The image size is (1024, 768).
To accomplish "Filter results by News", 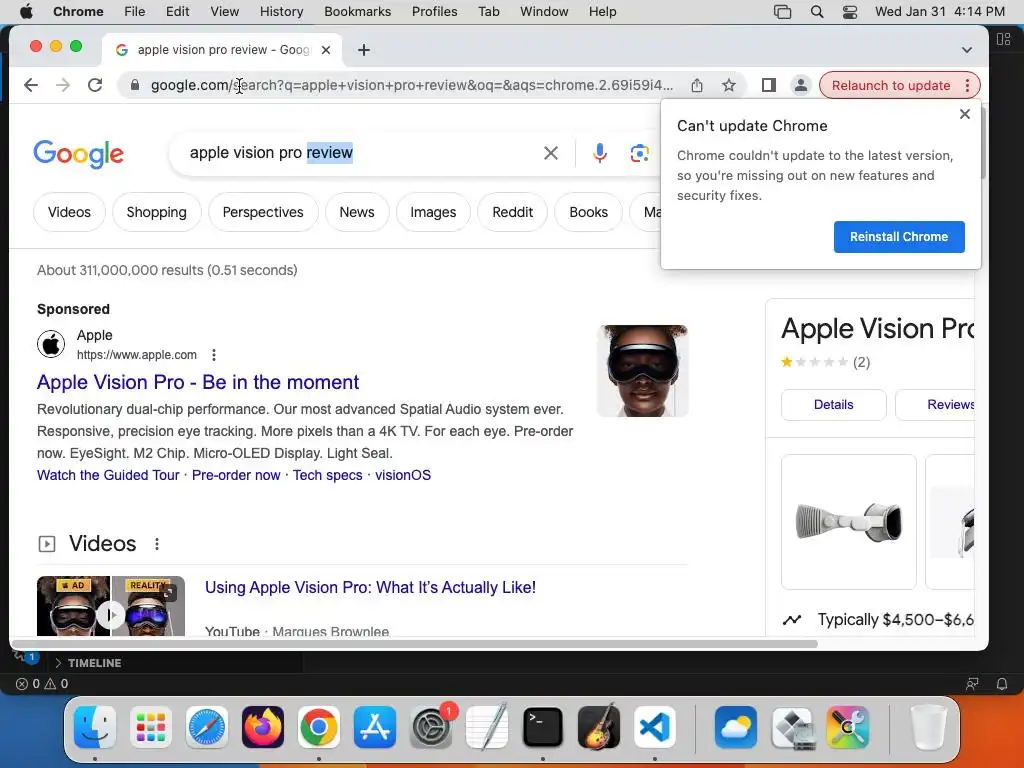I will pyautogui.click(x=357, y=212).
